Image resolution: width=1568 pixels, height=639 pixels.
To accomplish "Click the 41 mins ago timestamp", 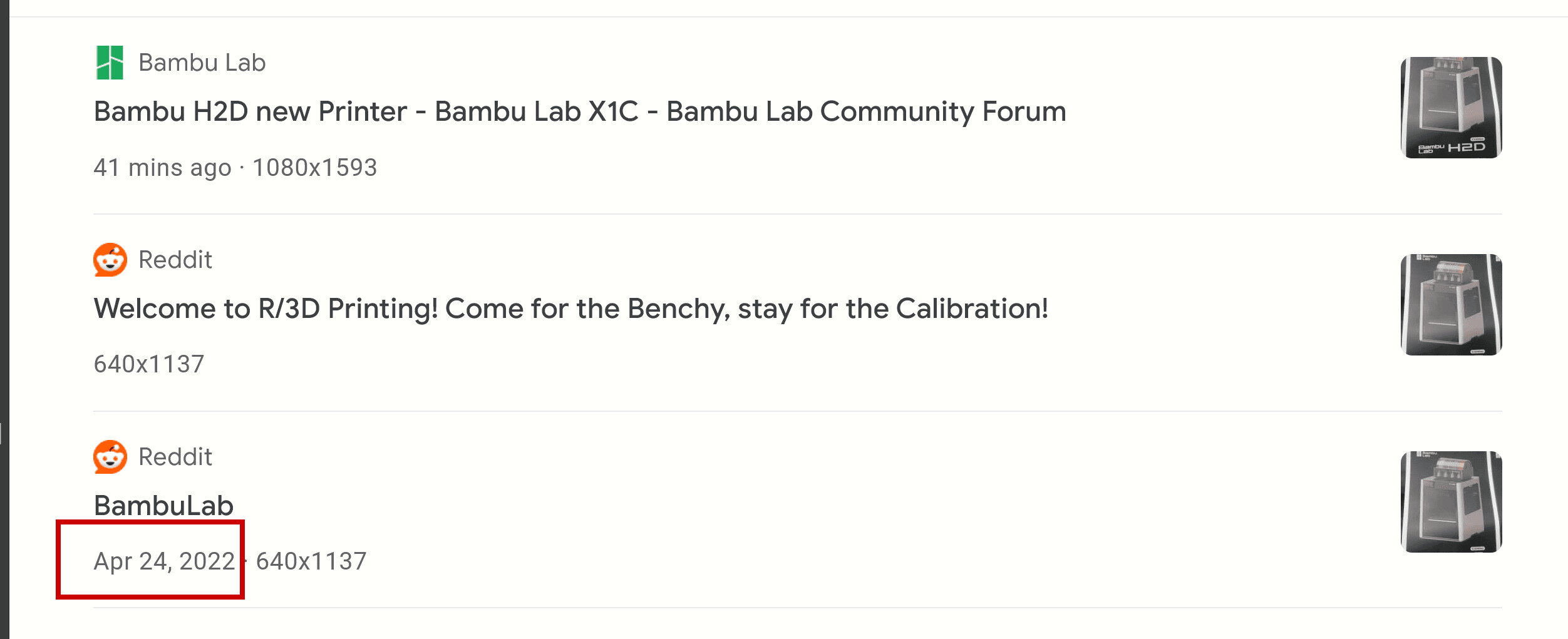I will click(x=162, y=168).
